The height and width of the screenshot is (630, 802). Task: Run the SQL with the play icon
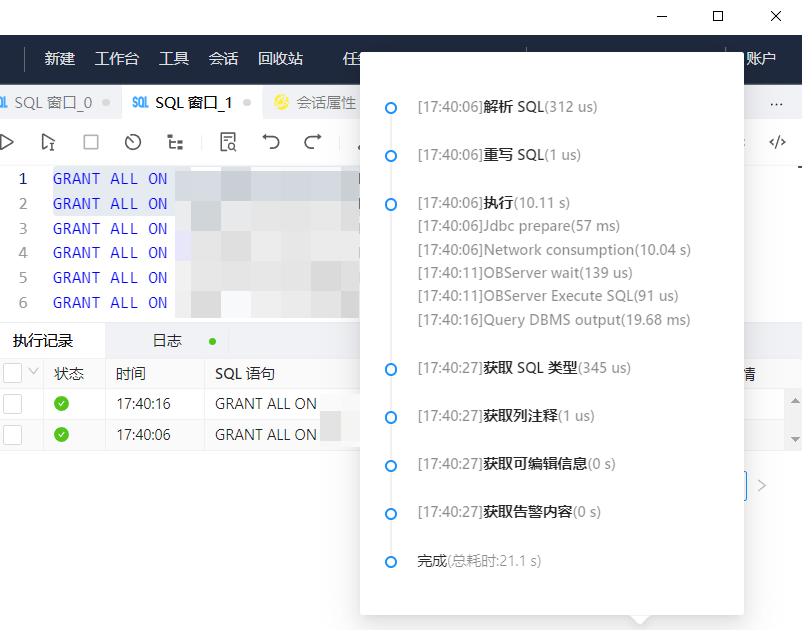click(x=7, y=142)
